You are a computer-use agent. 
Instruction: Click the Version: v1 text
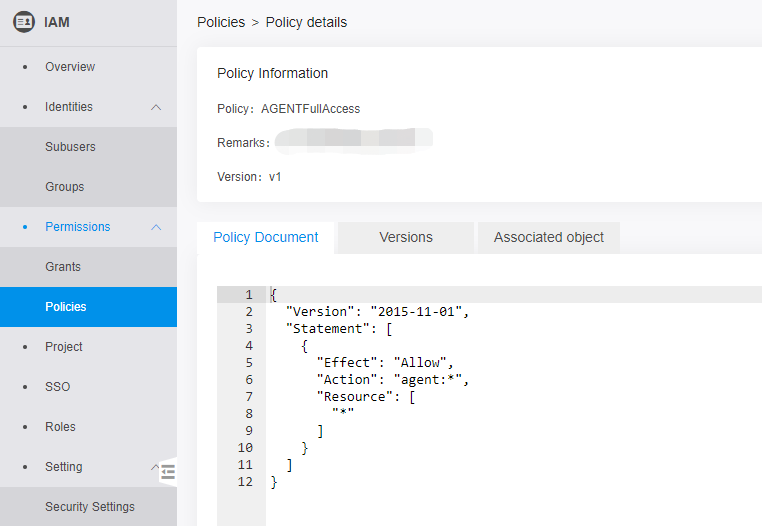point(249,177)
